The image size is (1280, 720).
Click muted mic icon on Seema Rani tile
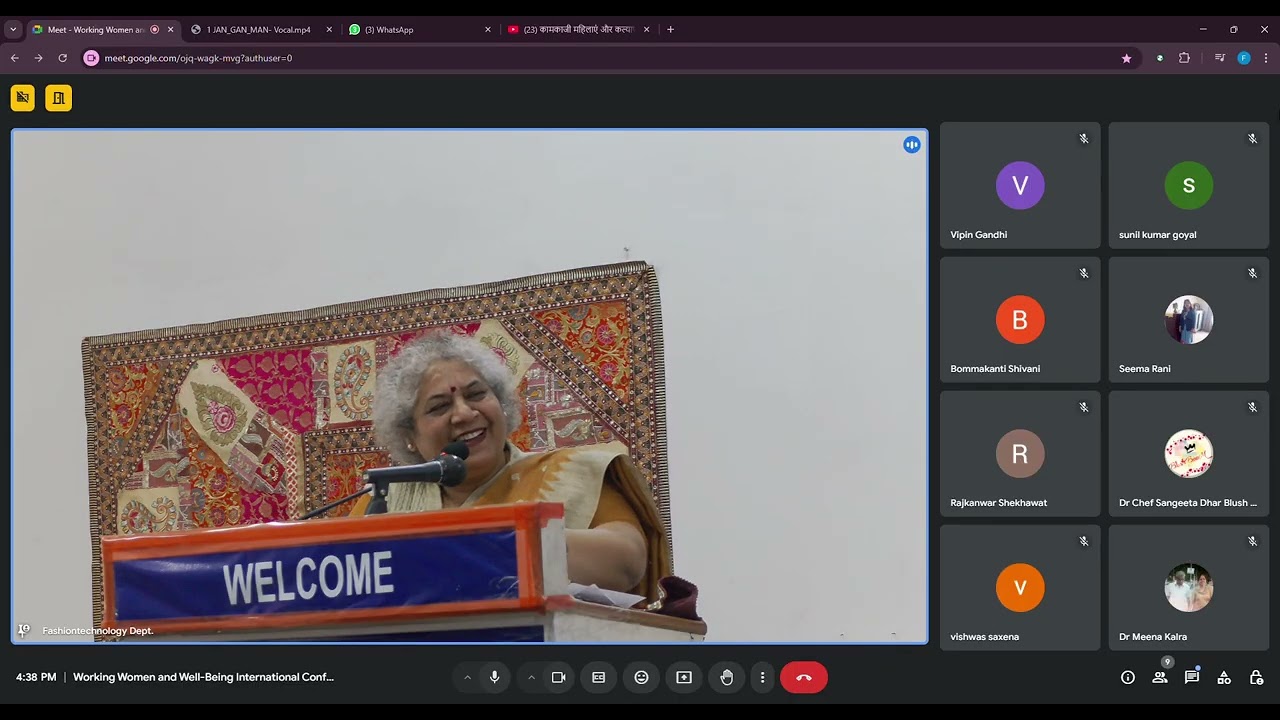(1252, 273)
